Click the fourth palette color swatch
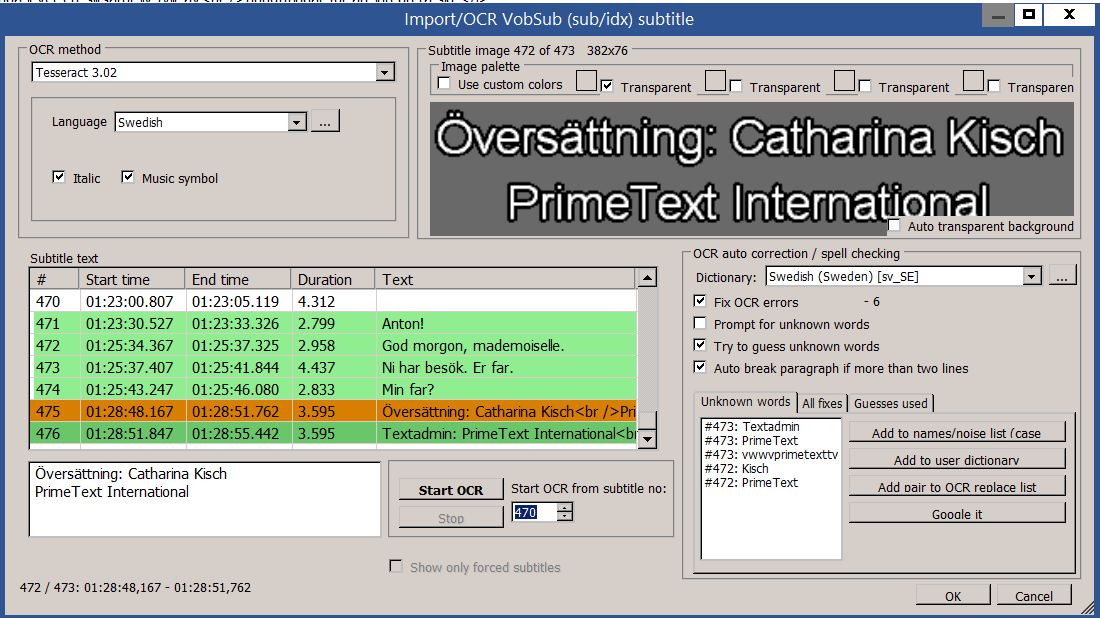 (973, 81)
